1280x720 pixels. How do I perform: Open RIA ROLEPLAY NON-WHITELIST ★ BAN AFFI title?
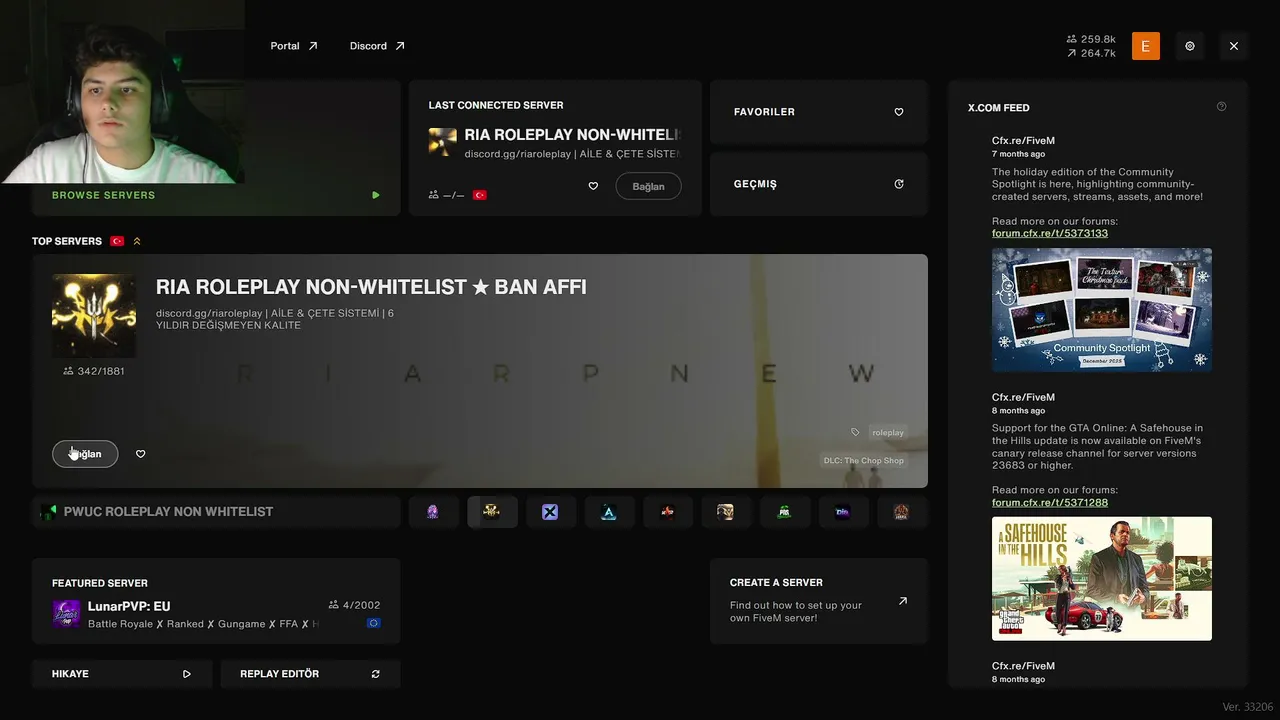(371, 287)
